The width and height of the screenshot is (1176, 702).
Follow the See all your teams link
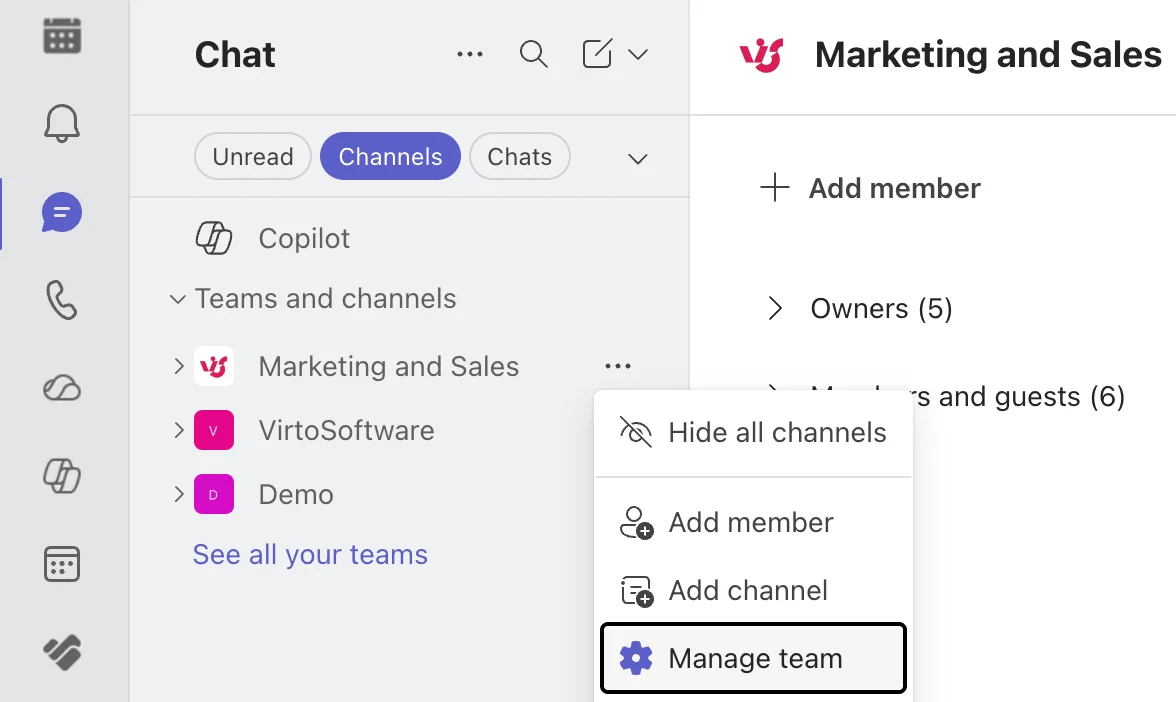point(310,554)
